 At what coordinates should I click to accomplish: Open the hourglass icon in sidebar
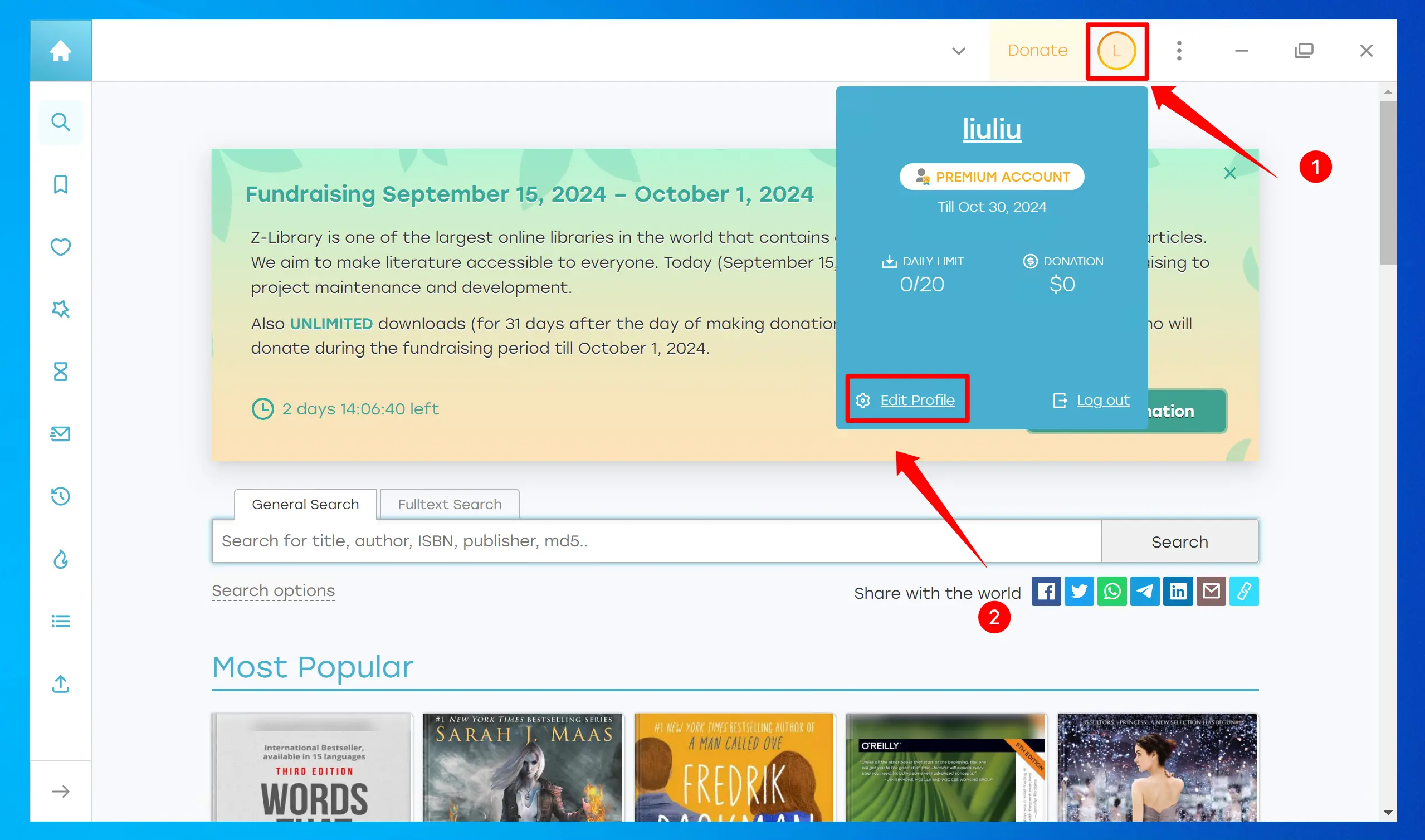tap(61, 372)
